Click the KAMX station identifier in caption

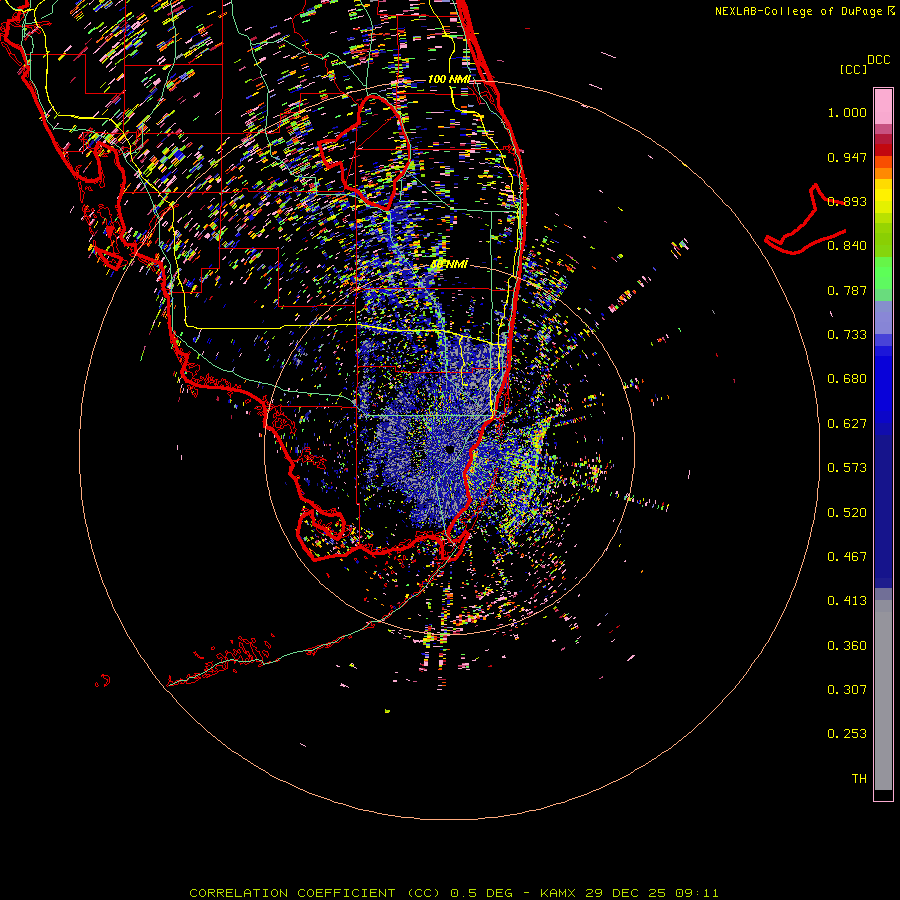[x=557, y=893]
